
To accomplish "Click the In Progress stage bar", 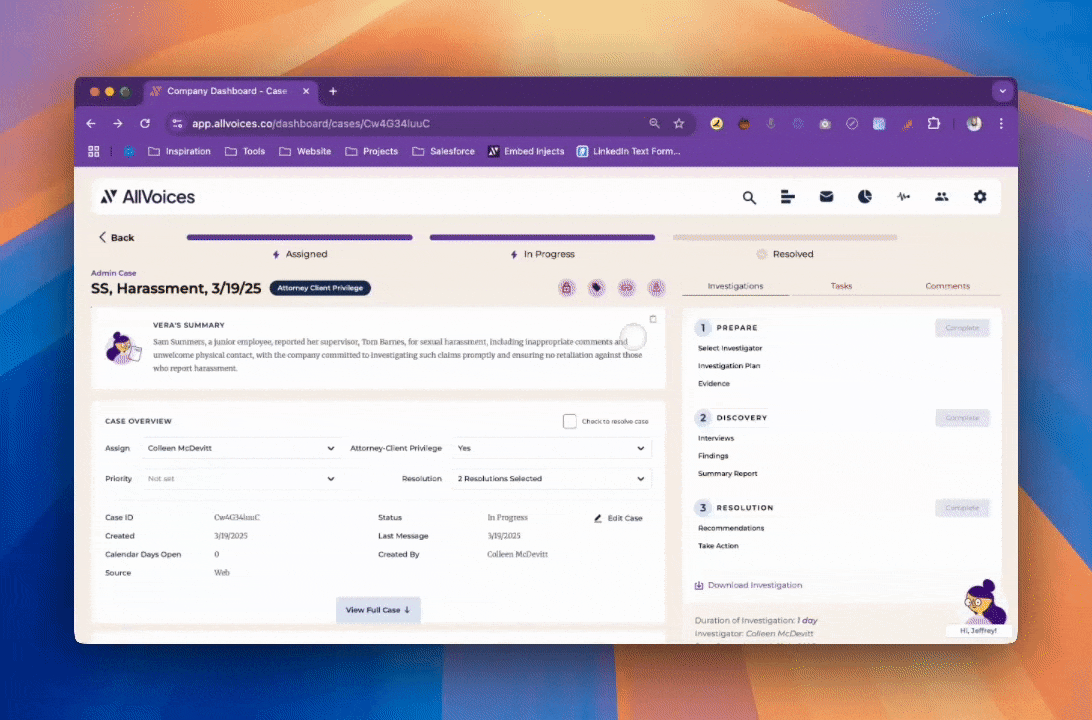I will [x=543, y=237].
